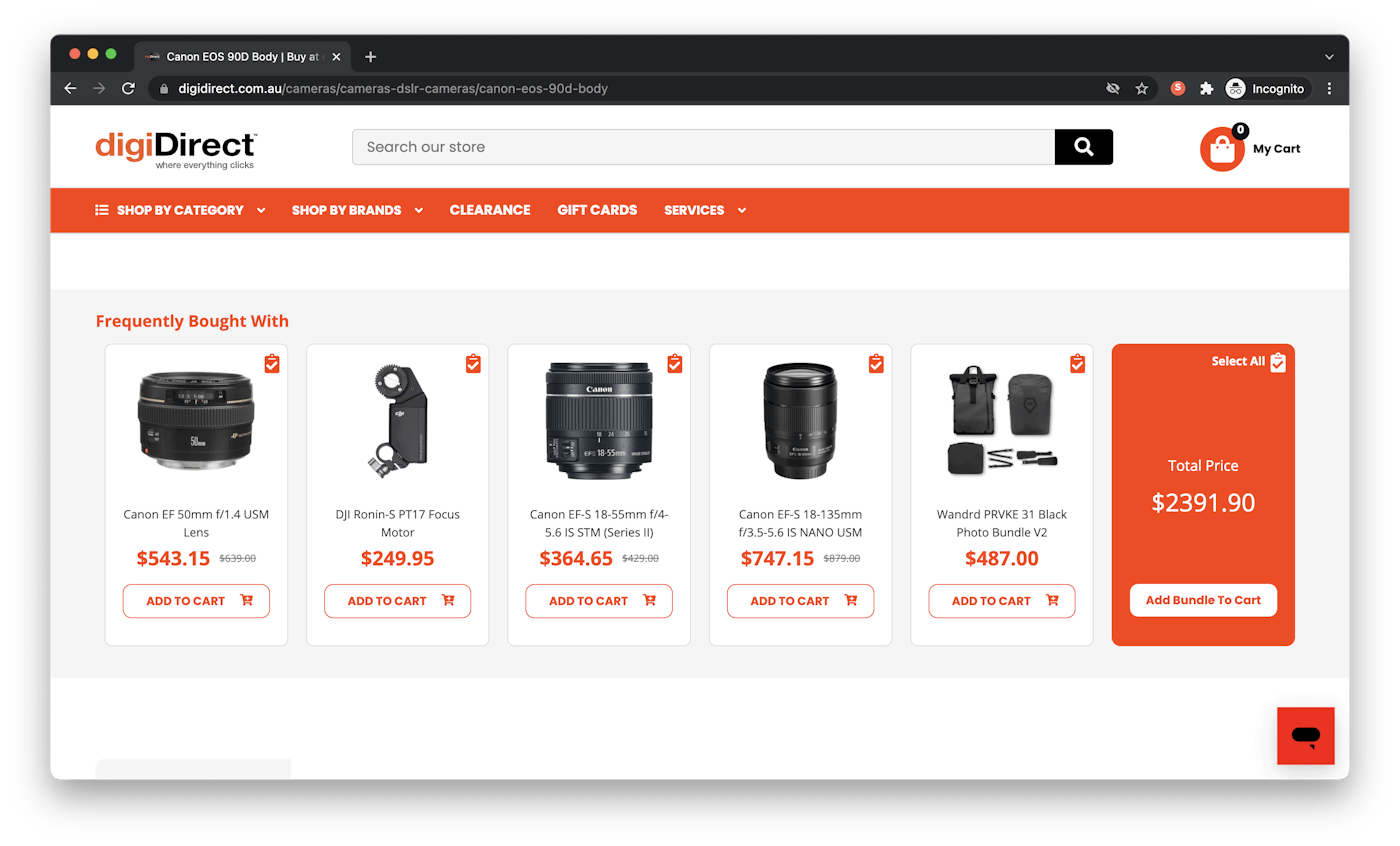Image resolution: width=1400 pixels, height=846 pixels.
Task: Open the red S browser extension
Action: click(1178, 88)
